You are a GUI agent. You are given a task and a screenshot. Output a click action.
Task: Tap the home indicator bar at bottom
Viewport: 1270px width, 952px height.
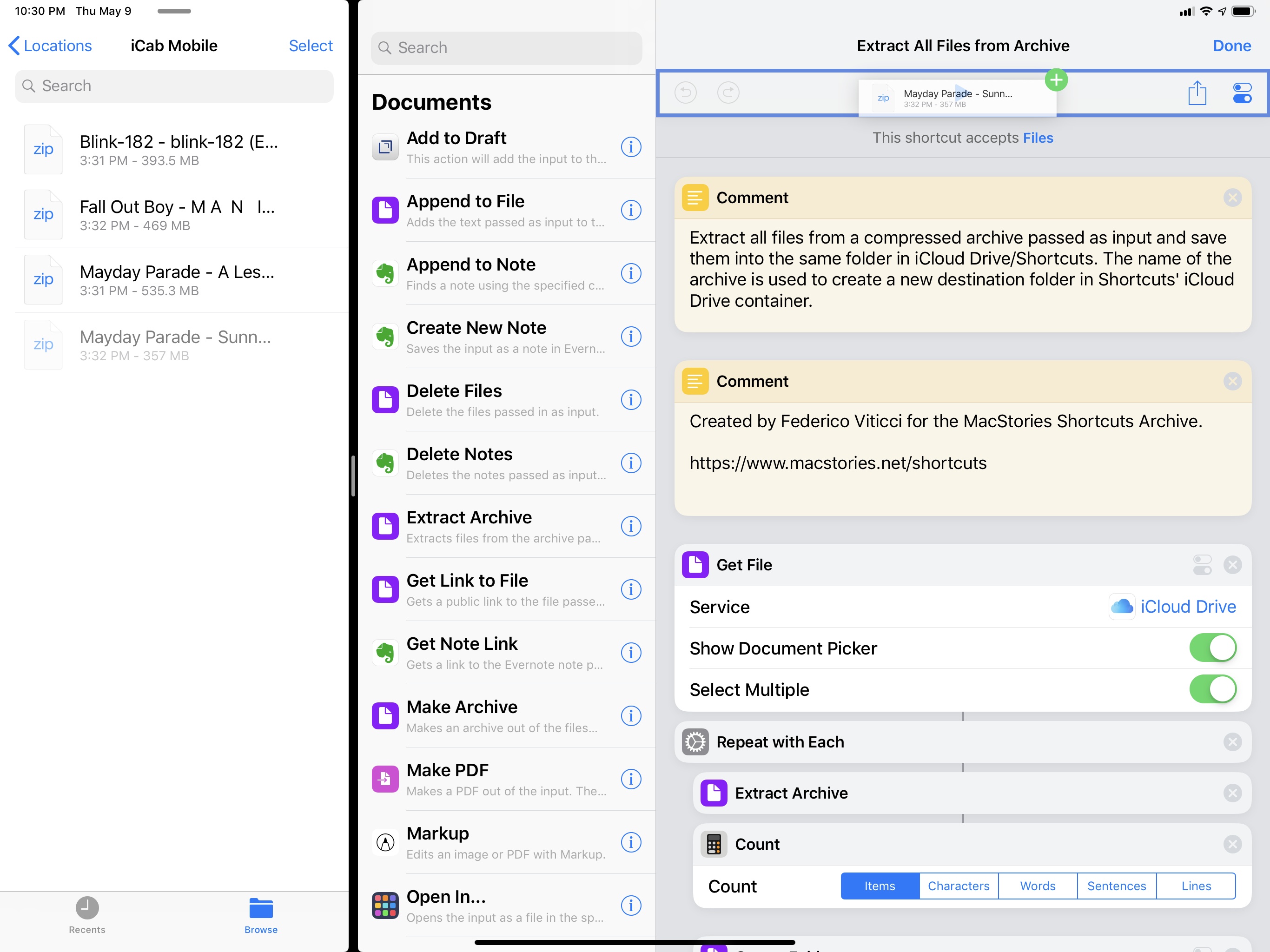click(x=635, y=942)
